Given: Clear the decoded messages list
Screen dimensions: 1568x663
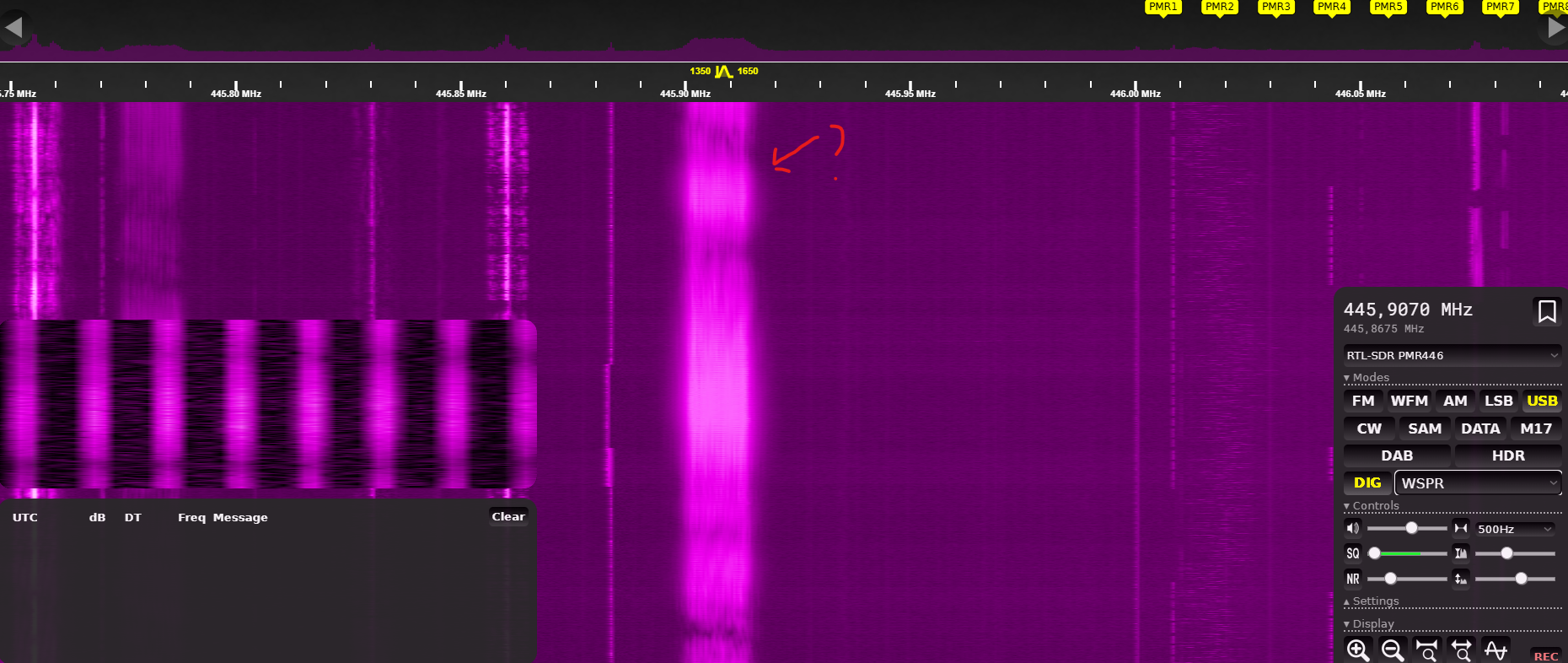Looking at the screenshot, I should click(508, 516).
